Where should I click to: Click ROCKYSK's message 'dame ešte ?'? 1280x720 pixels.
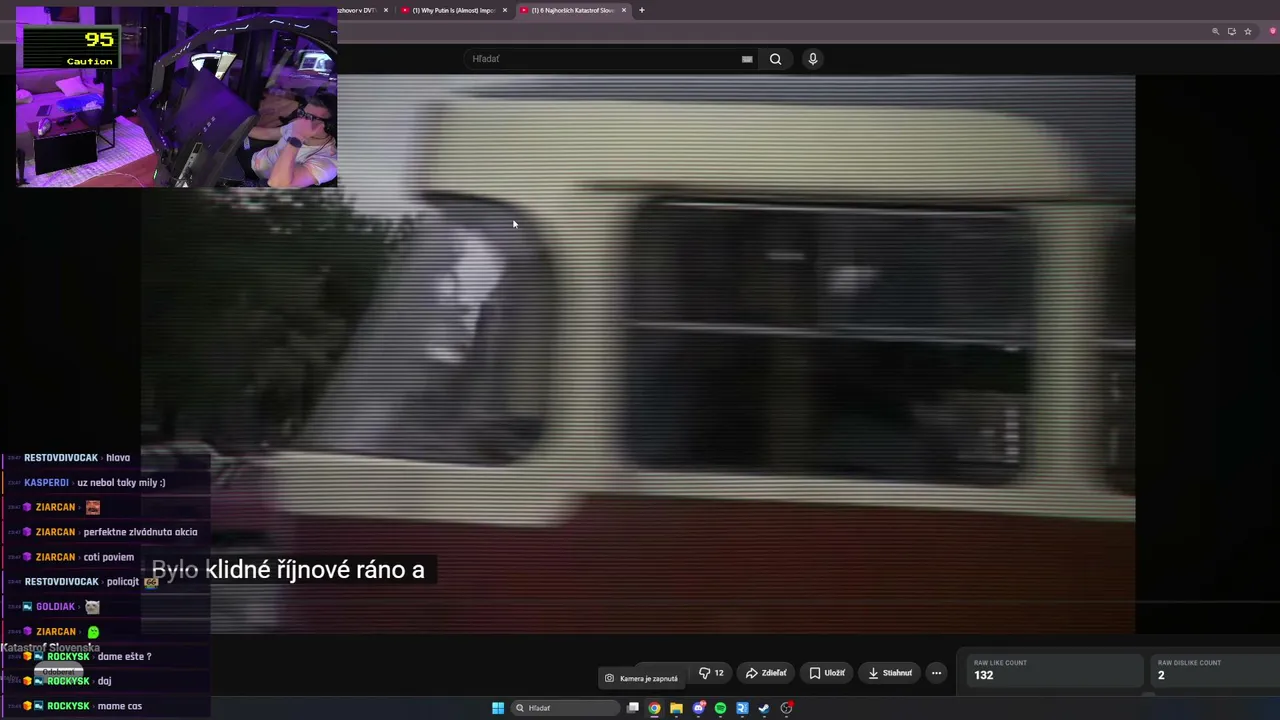(124, 657)
